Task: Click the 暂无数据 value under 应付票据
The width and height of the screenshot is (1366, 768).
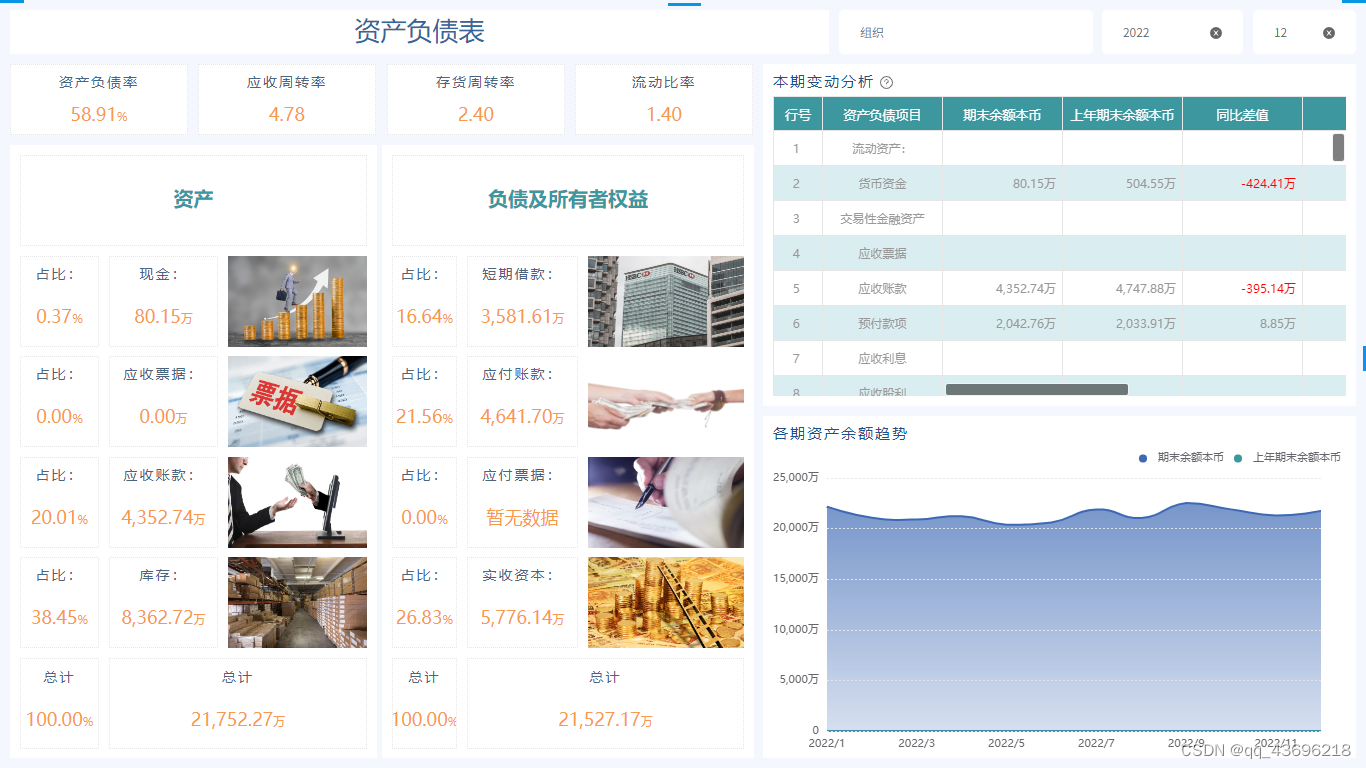Action: tap(522, 518)
